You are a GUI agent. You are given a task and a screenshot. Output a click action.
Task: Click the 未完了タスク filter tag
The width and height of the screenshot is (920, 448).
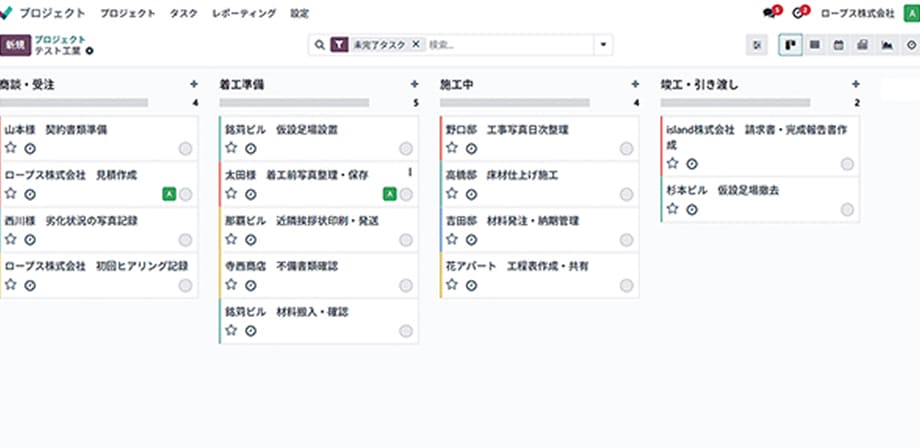378,45
